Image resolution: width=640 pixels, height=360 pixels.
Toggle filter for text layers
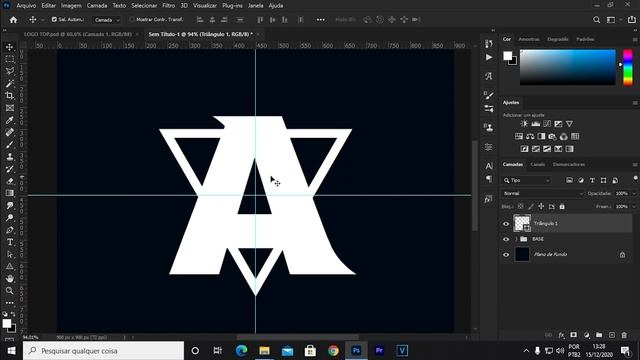[592, 180]
